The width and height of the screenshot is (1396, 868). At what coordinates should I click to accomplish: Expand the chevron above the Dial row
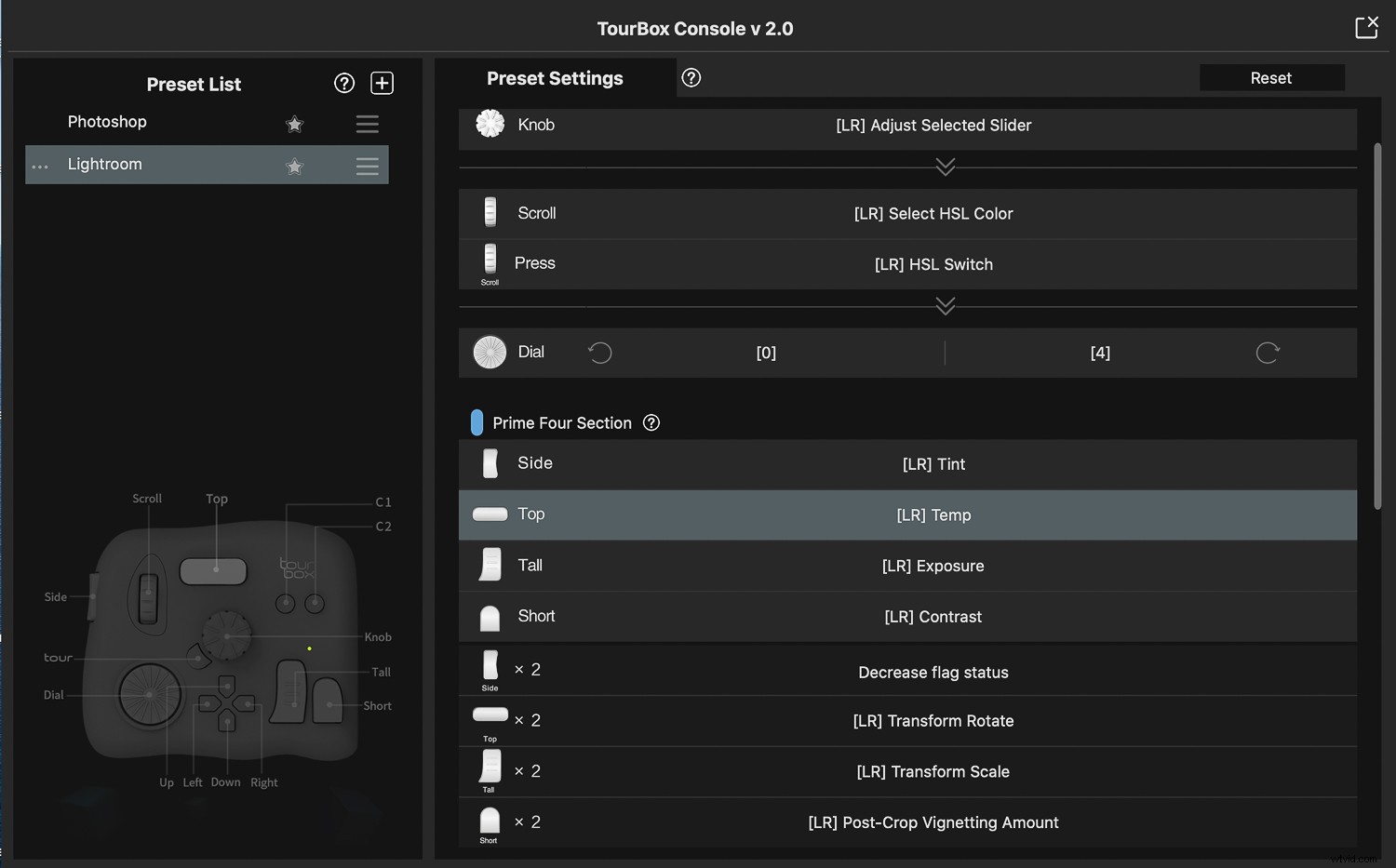946,306
